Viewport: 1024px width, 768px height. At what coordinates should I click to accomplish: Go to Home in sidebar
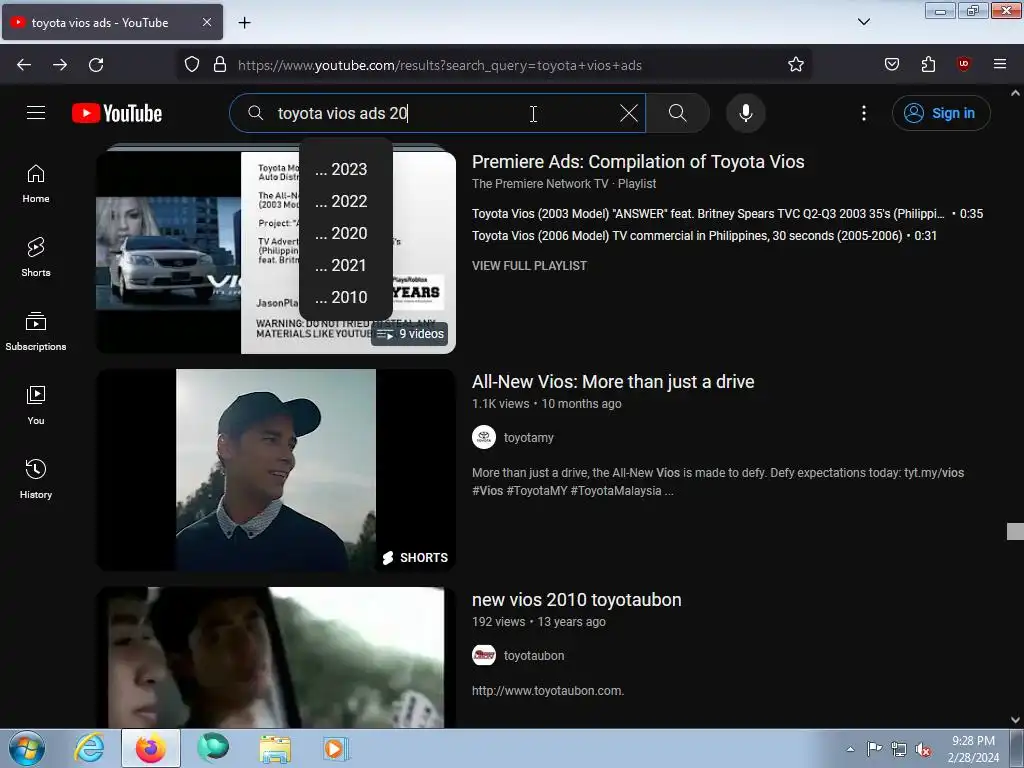coord(36,184)
